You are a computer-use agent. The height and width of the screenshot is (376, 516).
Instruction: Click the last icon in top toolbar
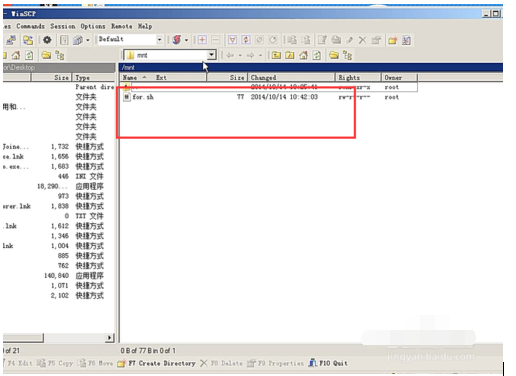406,40
